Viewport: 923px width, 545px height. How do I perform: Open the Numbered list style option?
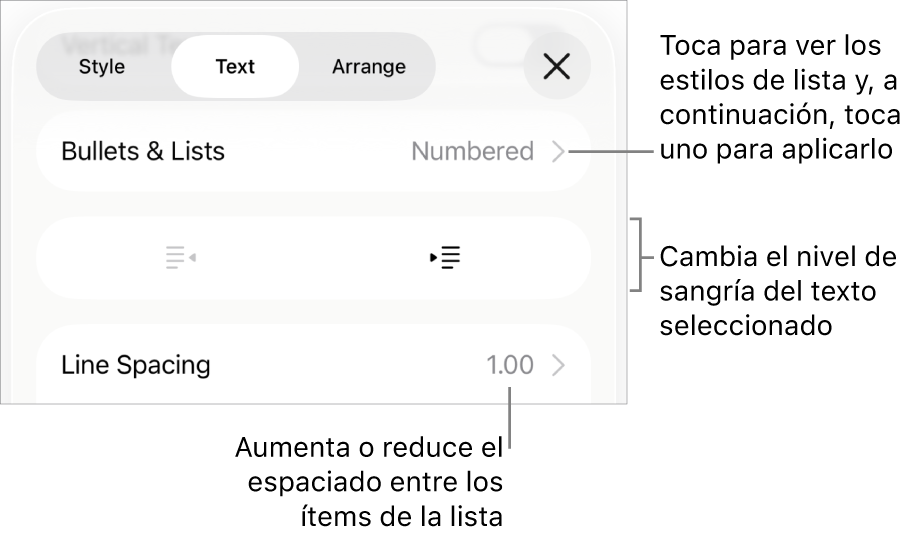click(x=472, y=152)
